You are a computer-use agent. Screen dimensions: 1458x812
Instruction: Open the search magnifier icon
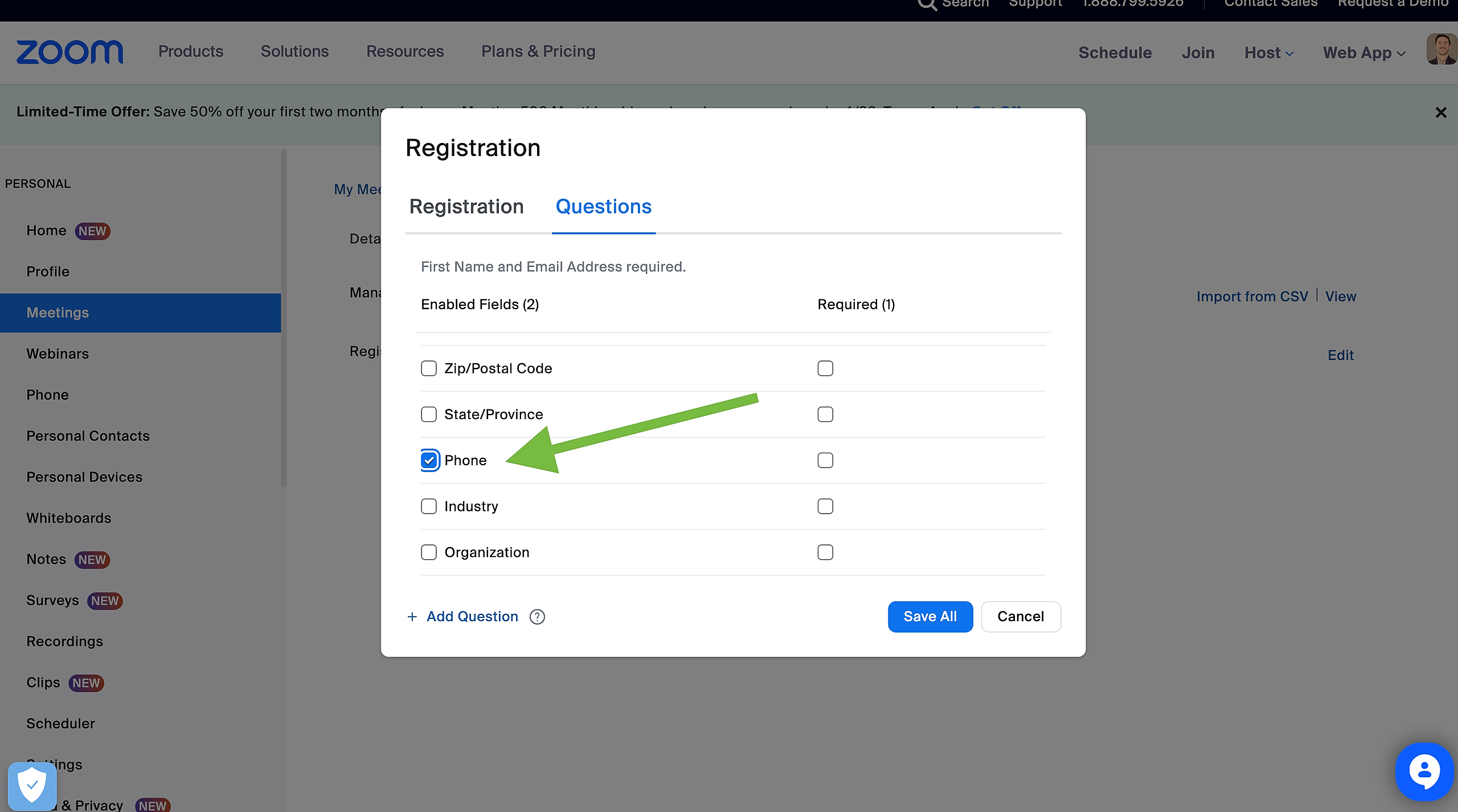927,5
